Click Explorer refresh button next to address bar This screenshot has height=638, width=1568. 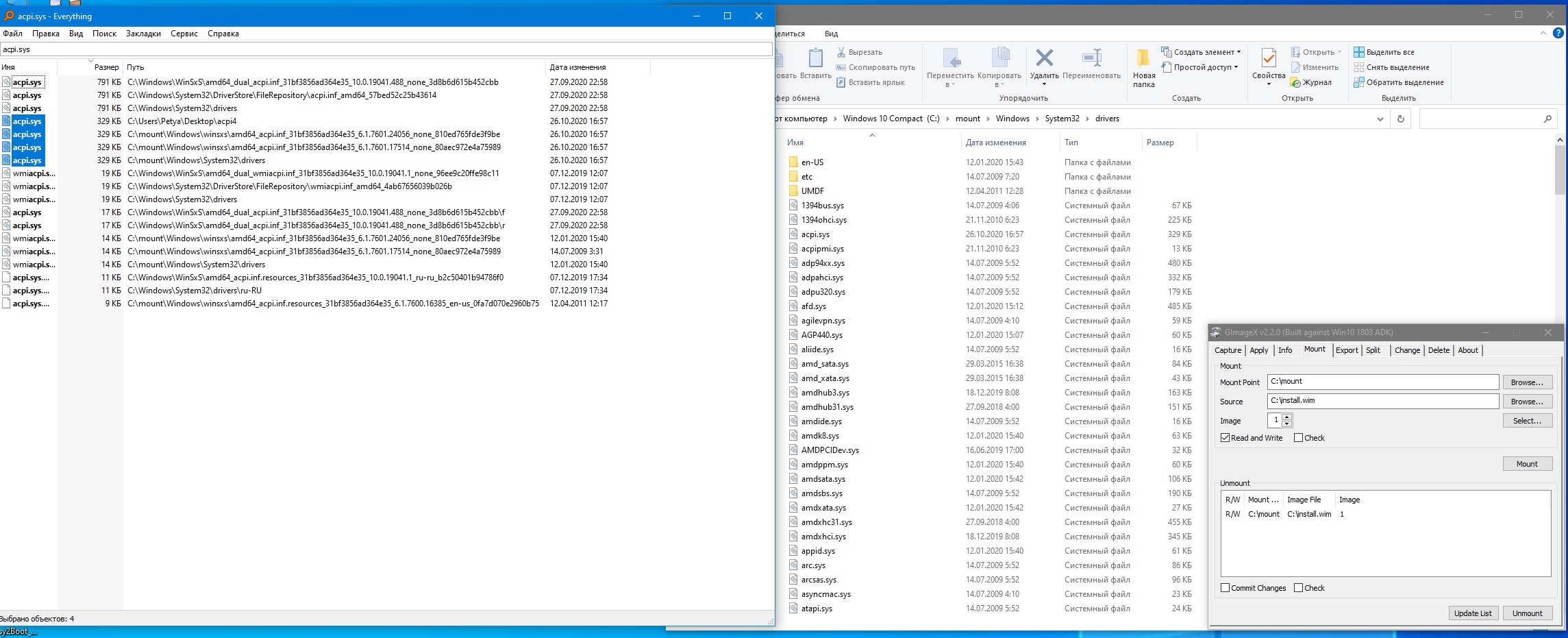point(1401,119)
